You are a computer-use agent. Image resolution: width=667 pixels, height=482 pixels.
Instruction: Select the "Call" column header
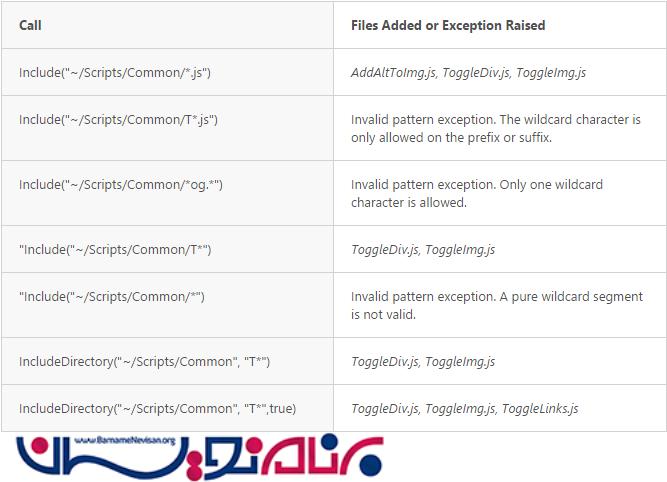click(30, 25)
